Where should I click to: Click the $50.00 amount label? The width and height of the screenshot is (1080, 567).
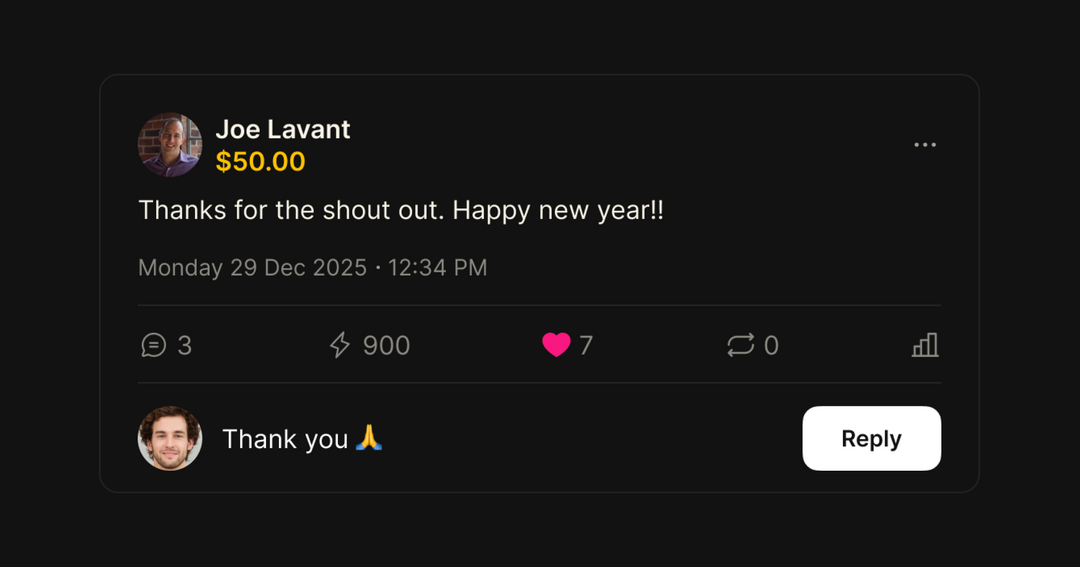(x=261, y=162)
